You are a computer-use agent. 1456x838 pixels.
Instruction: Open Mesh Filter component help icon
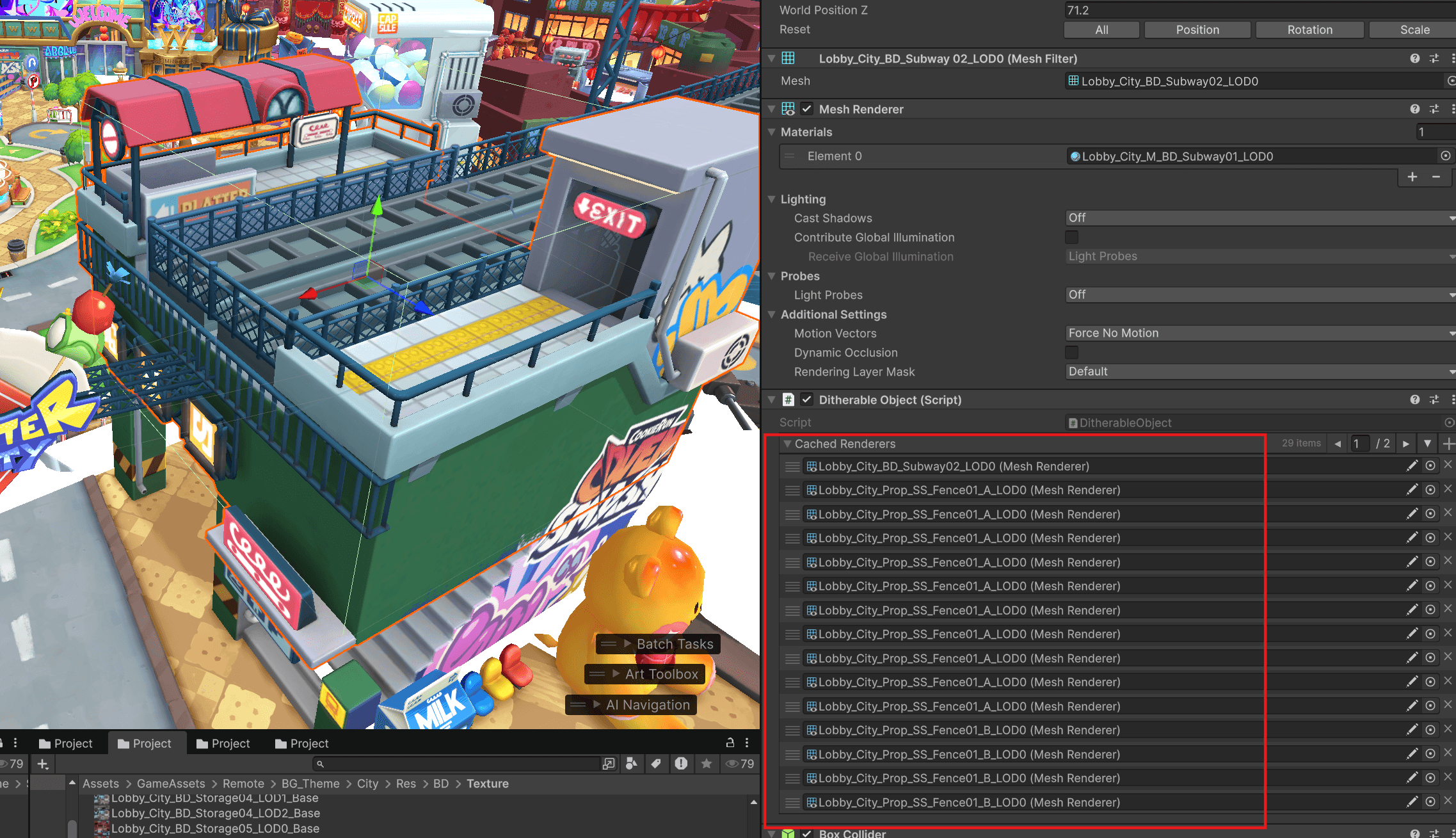tap(1414, 58)
